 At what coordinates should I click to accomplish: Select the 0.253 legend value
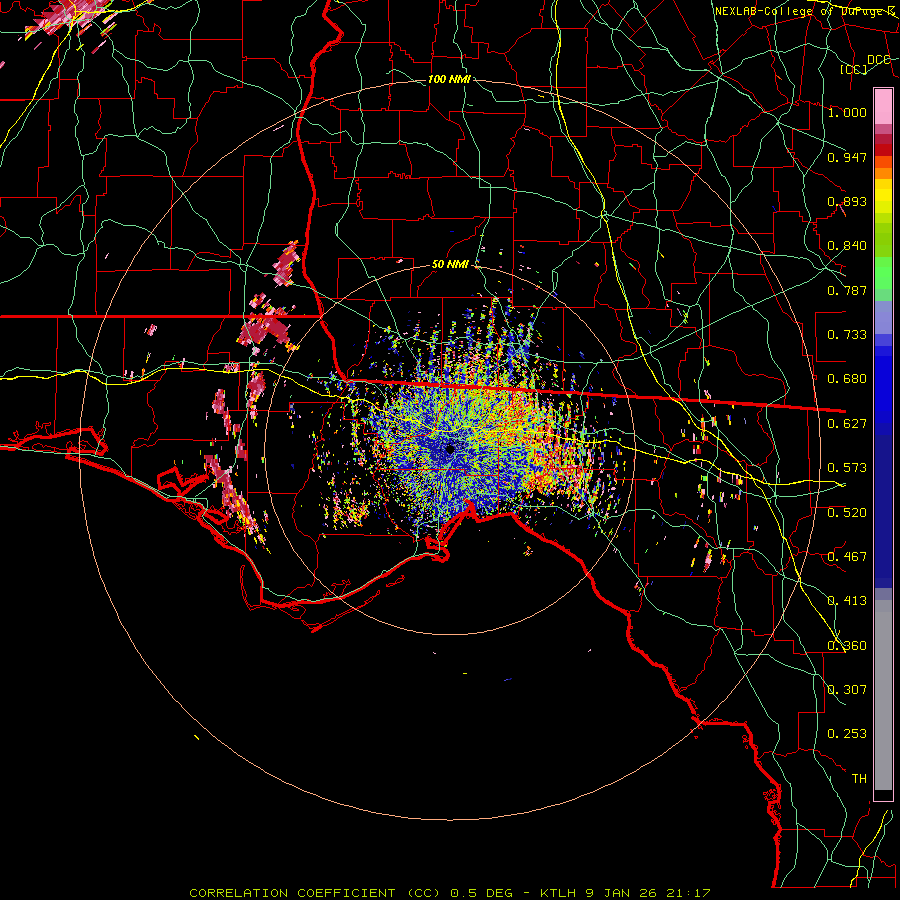pos(847,734)
